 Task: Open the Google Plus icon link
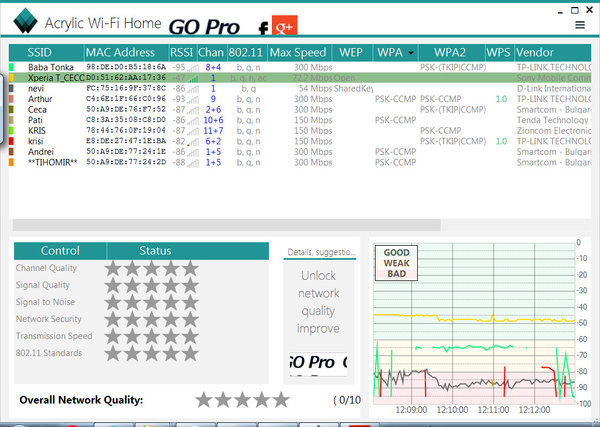tap(284, 26)
